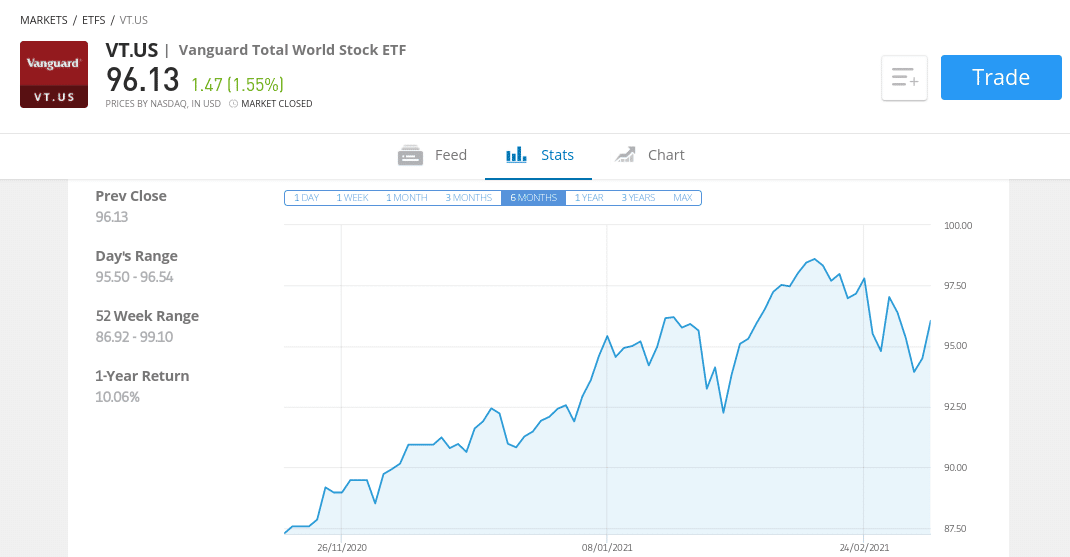Click the Stats bar-chart icon

(517, 155)
